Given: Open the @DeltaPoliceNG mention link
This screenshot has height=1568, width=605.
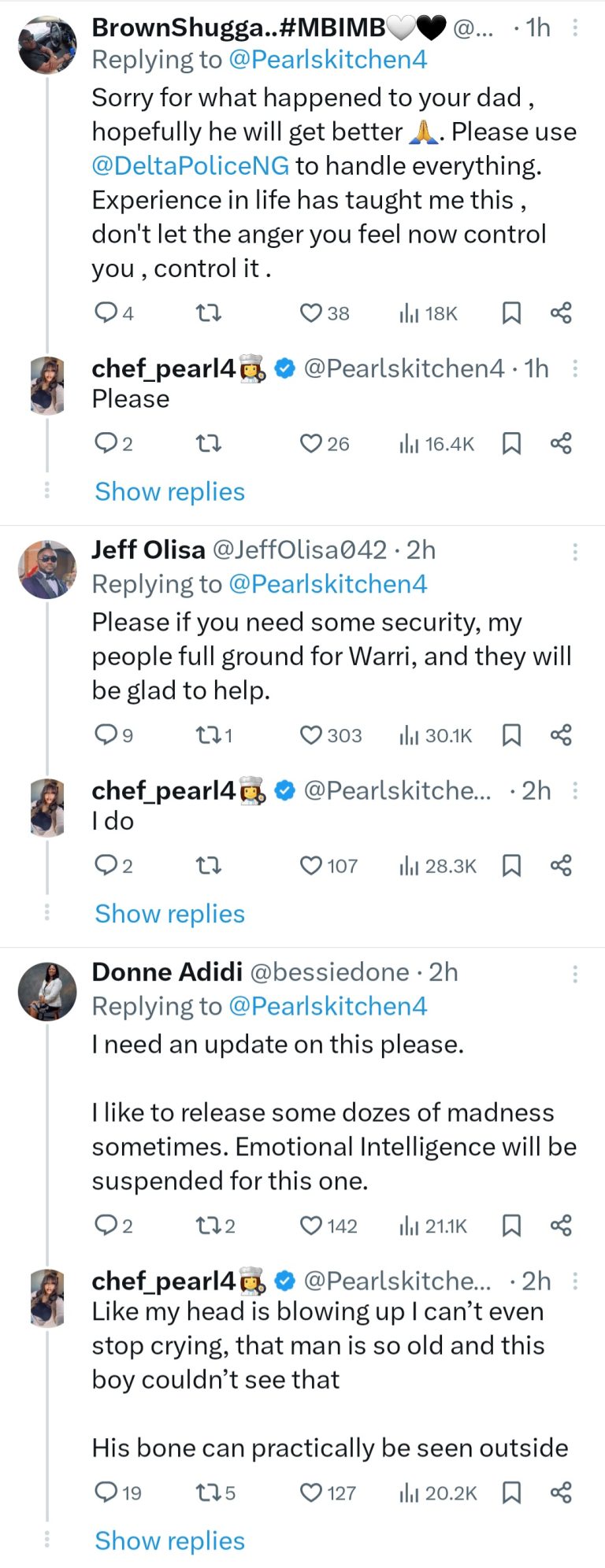Looking at the screenshot, I should pyautogui.click(x=191, y=166).
